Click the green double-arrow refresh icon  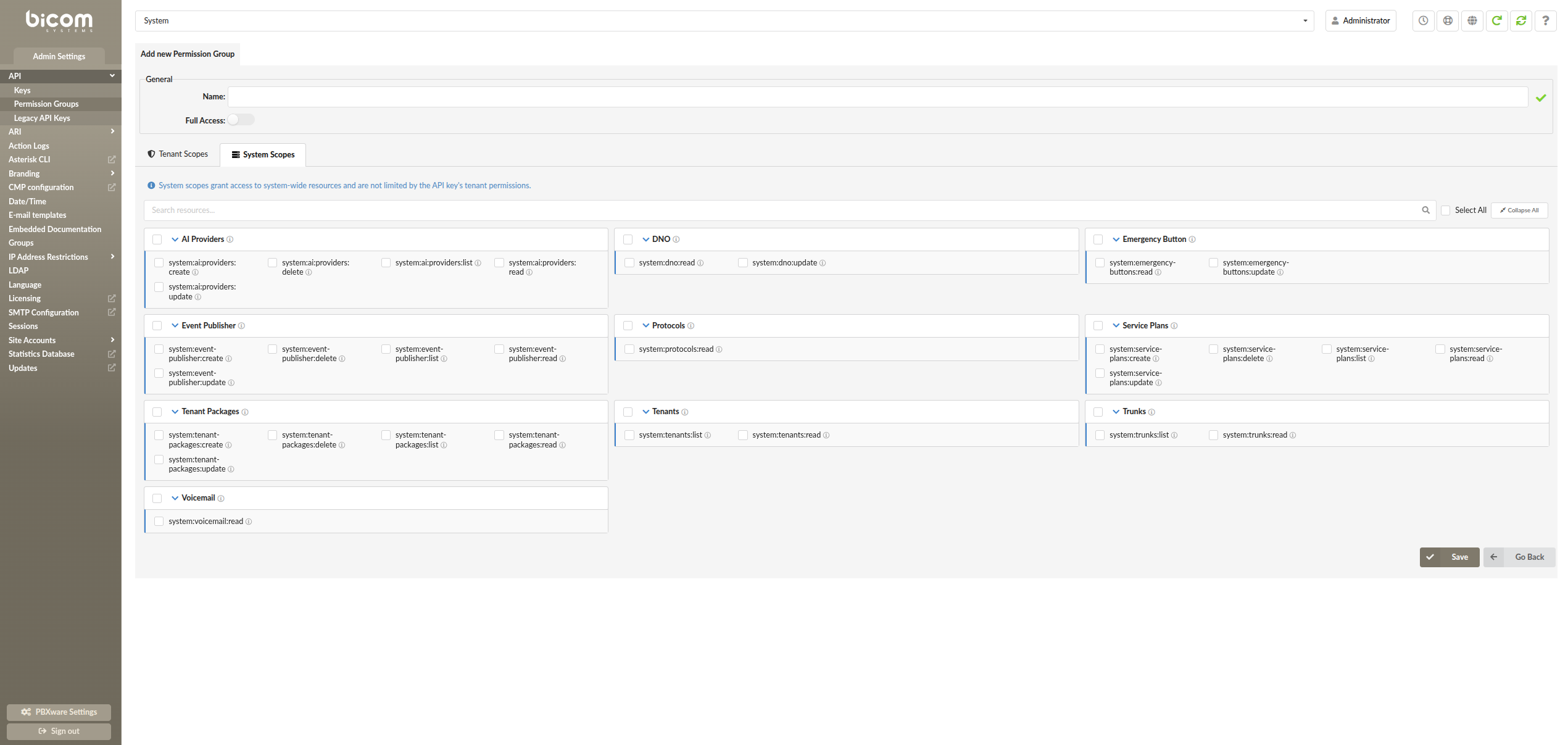[x=1521, y=20]
